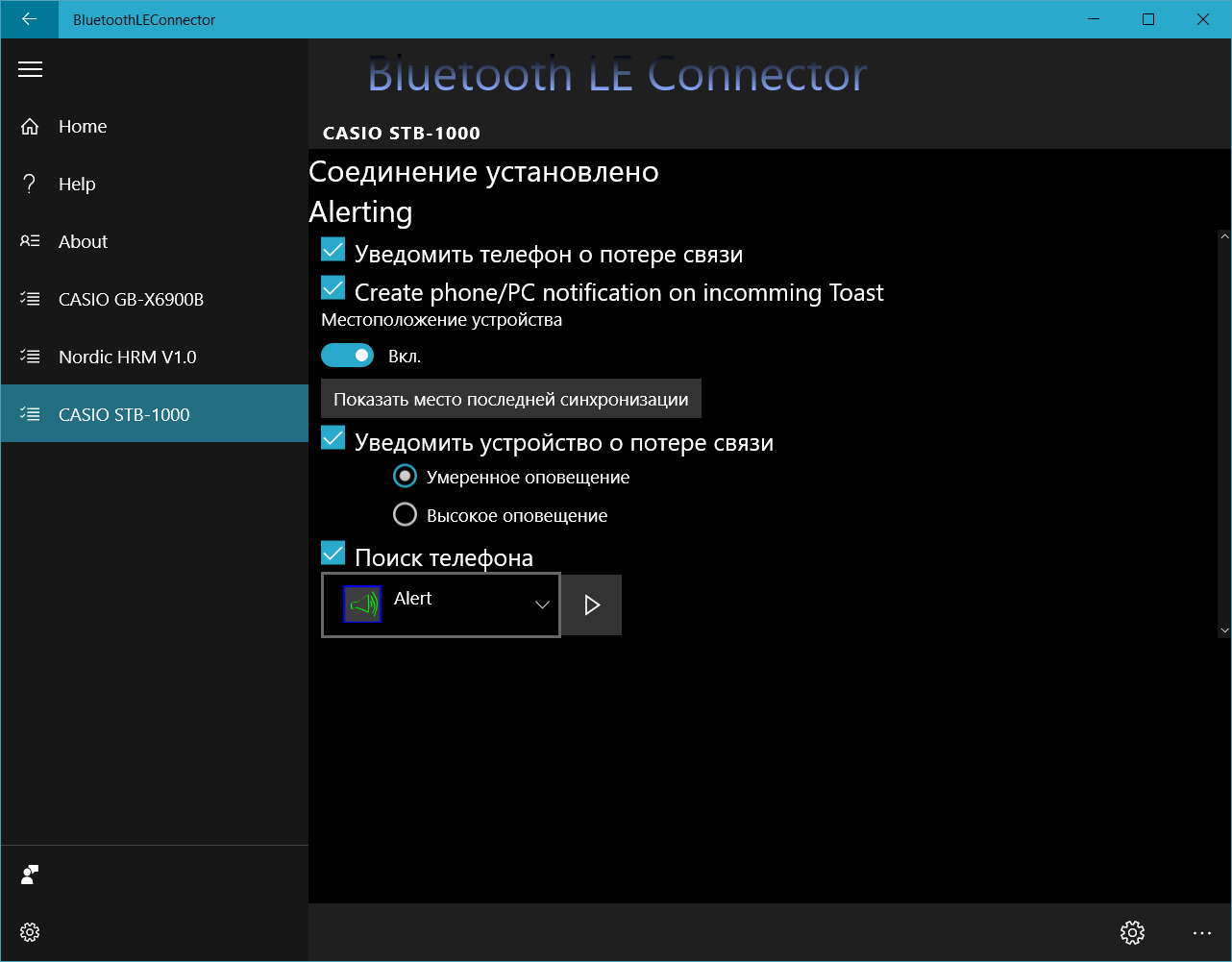Uncheck Уведомить телефон о потере связи

click(333, 250)
